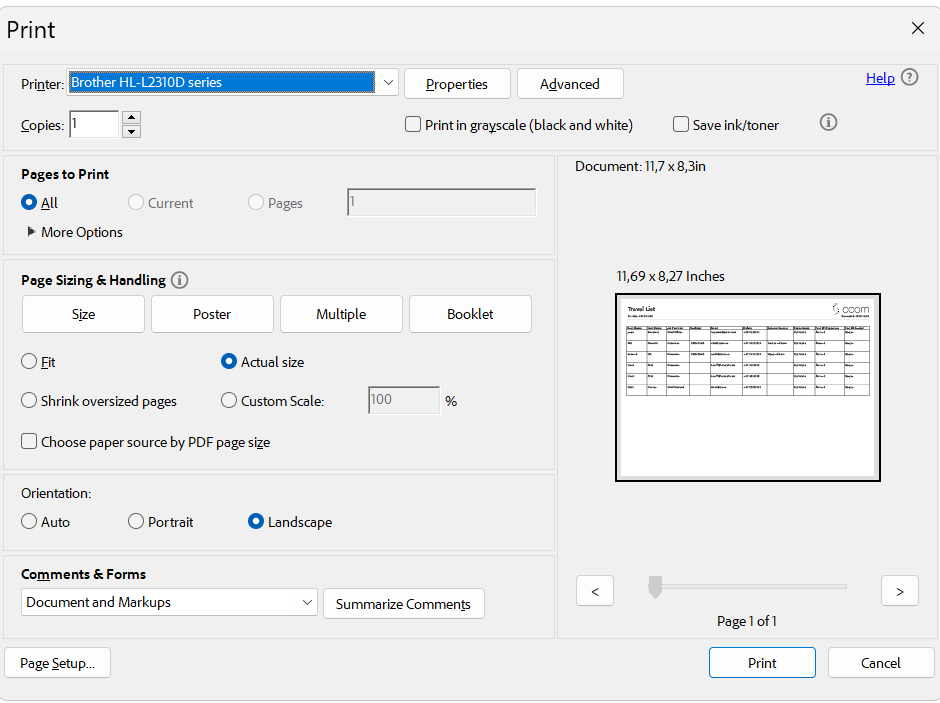Click the Pages range input field
Viewport: 940px width, 703px height.
click(441, 203)
